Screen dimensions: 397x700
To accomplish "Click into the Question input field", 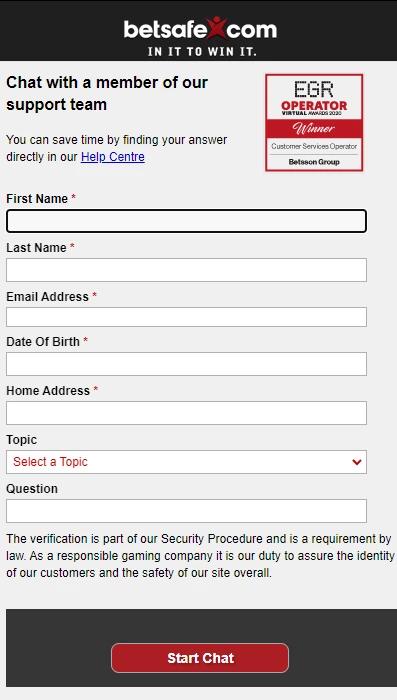I will pos(186,511).
